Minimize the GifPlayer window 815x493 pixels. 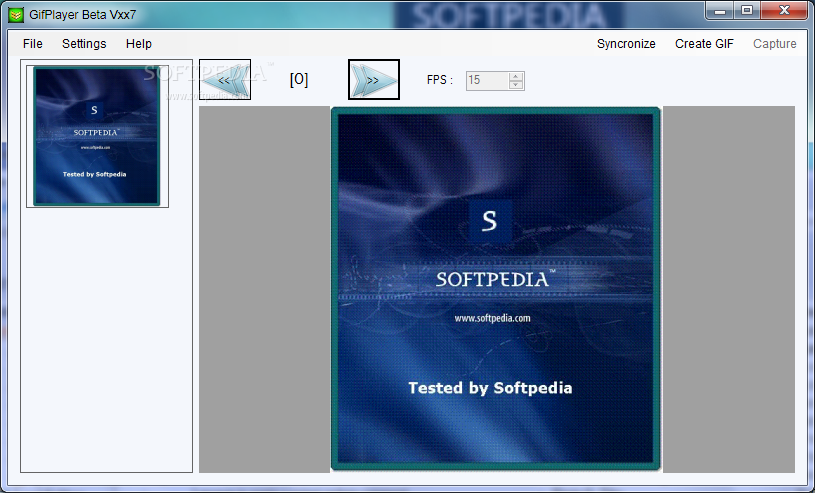[720, 10]
